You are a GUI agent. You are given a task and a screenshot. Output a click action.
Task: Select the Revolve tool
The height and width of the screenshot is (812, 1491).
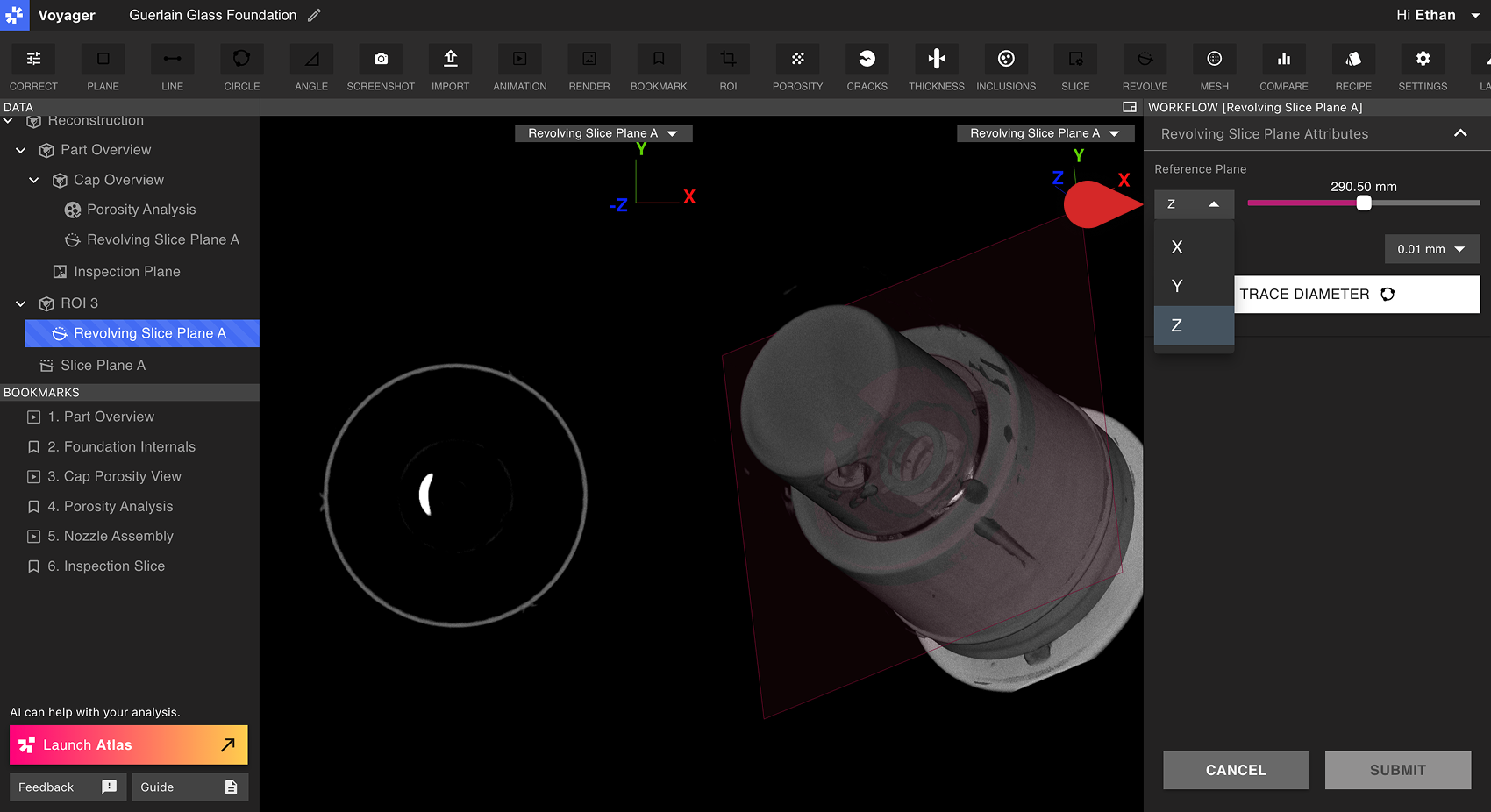pos(1145,68)
